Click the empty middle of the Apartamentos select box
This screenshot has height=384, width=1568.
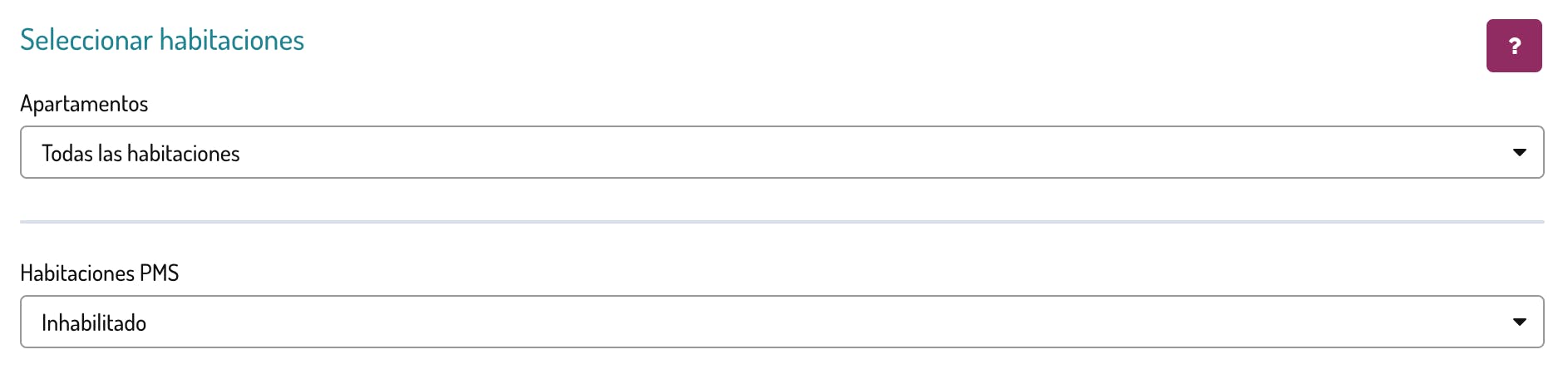coord(831,152)
